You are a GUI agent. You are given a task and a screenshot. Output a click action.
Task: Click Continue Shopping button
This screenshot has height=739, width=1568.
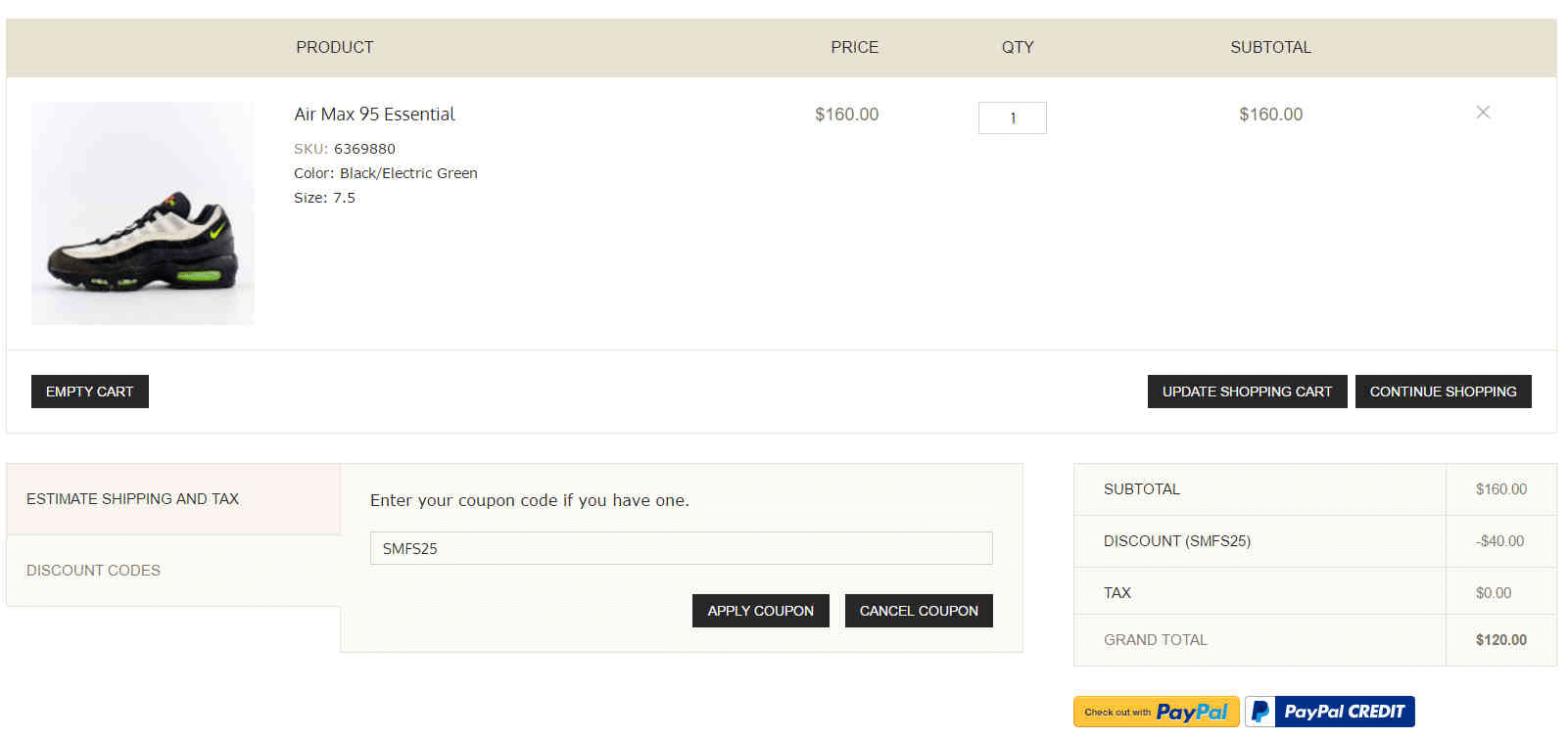click(x=1443, y=392)
